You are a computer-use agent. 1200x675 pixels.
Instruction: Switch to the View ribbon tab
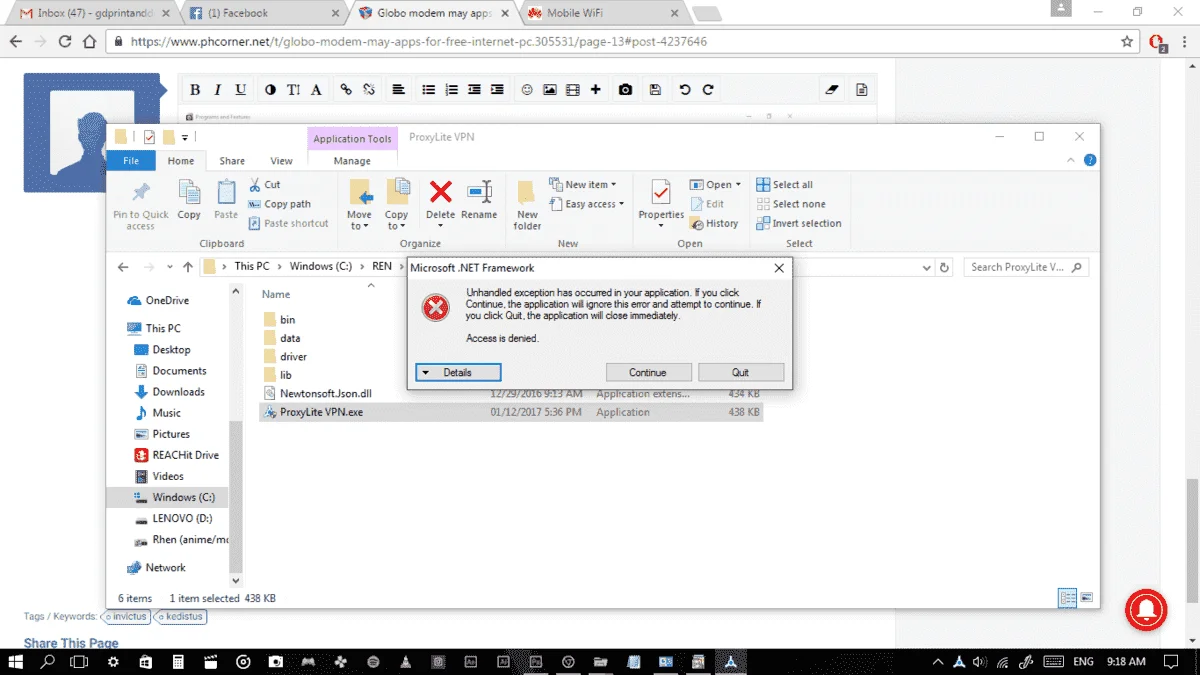point(282,161)
